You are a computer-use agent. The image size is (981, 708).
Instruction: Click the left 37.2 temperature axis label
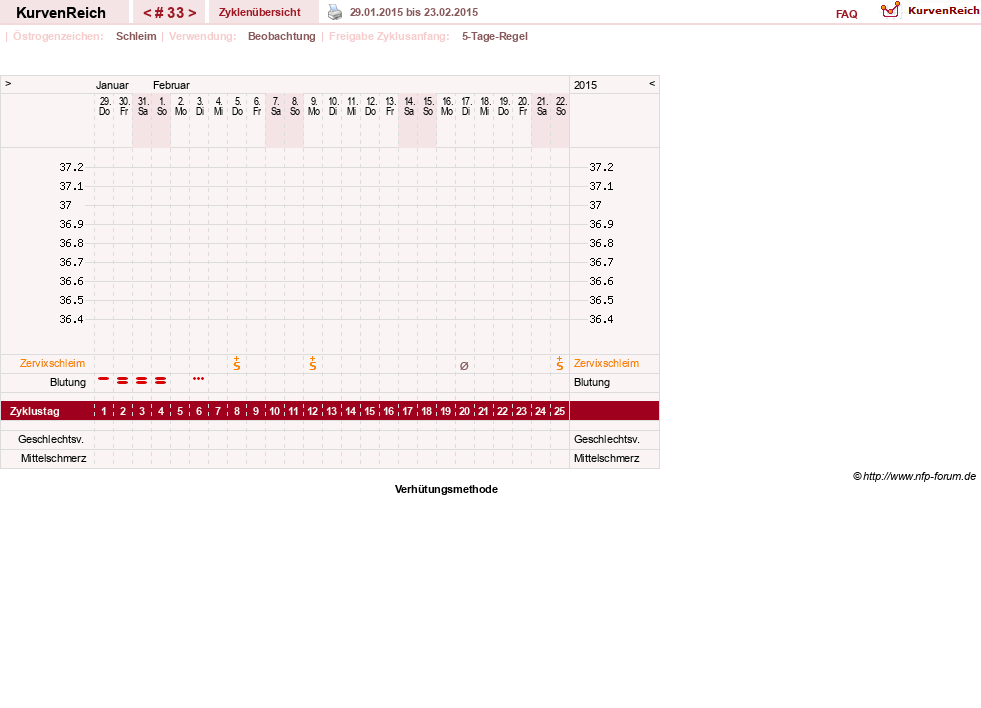71,168
